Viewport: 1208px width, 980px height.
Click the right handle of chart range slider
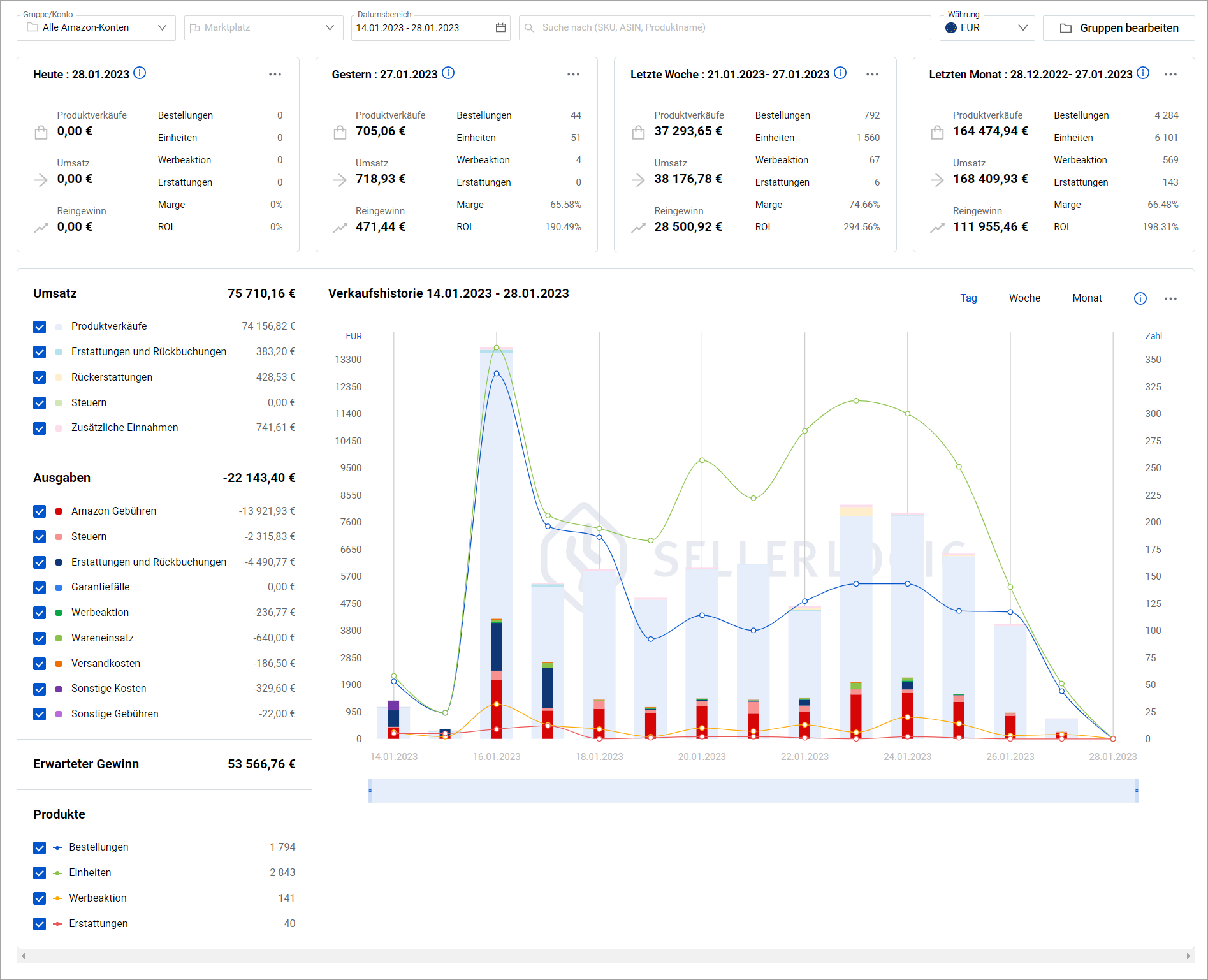1137,791
